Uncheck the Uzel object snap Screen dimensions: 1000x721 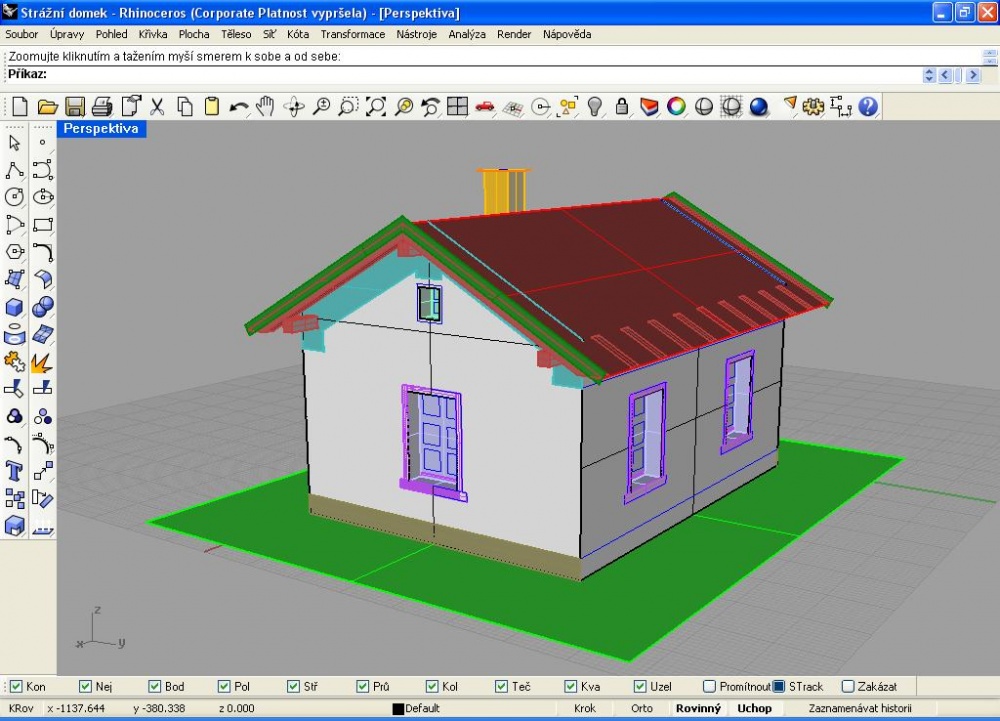(x=640, y=687)
